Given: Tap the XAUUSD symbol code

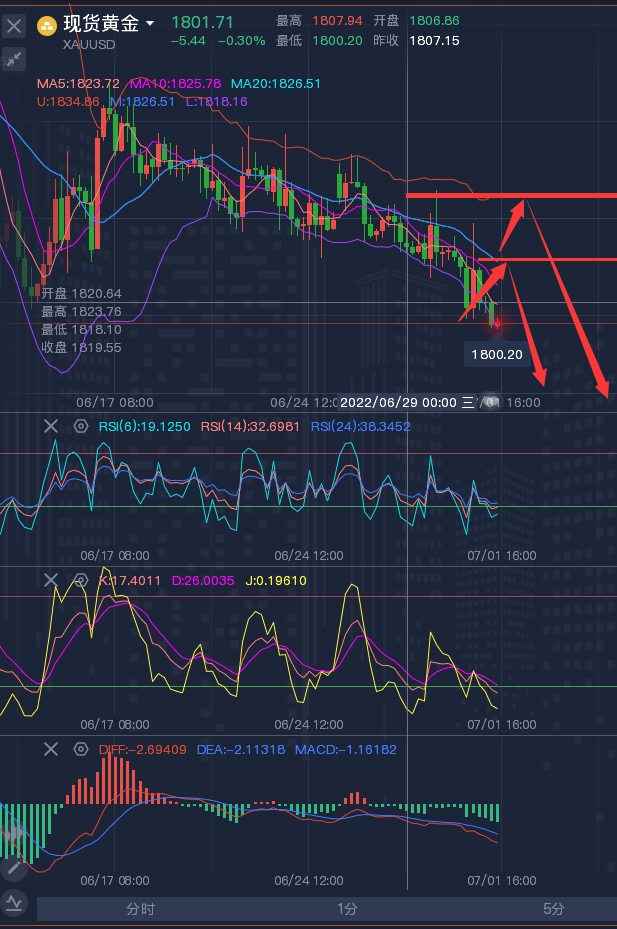Looking at the screenshot, I should pos(89,44).
